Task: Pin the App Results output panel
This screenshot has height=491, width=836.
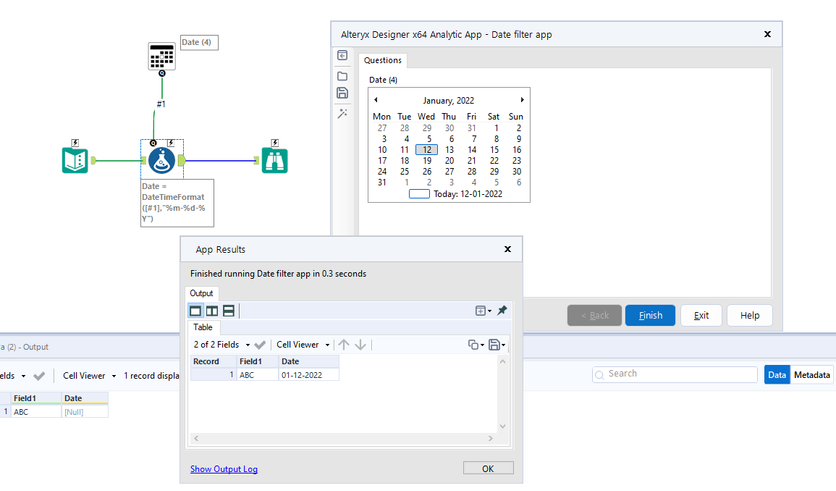Action: (x=502, y=310)
